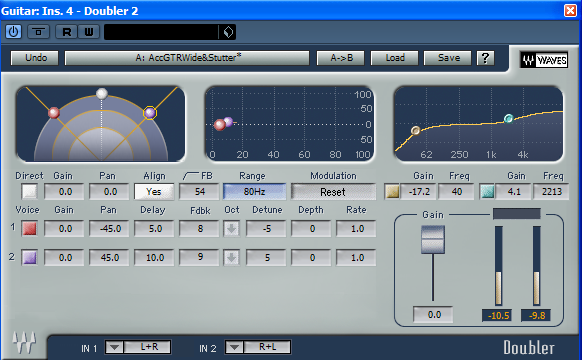Click the red voice marker in delay graph
Viewport: 582px width, 360px height.
click(x=220, y=125)
